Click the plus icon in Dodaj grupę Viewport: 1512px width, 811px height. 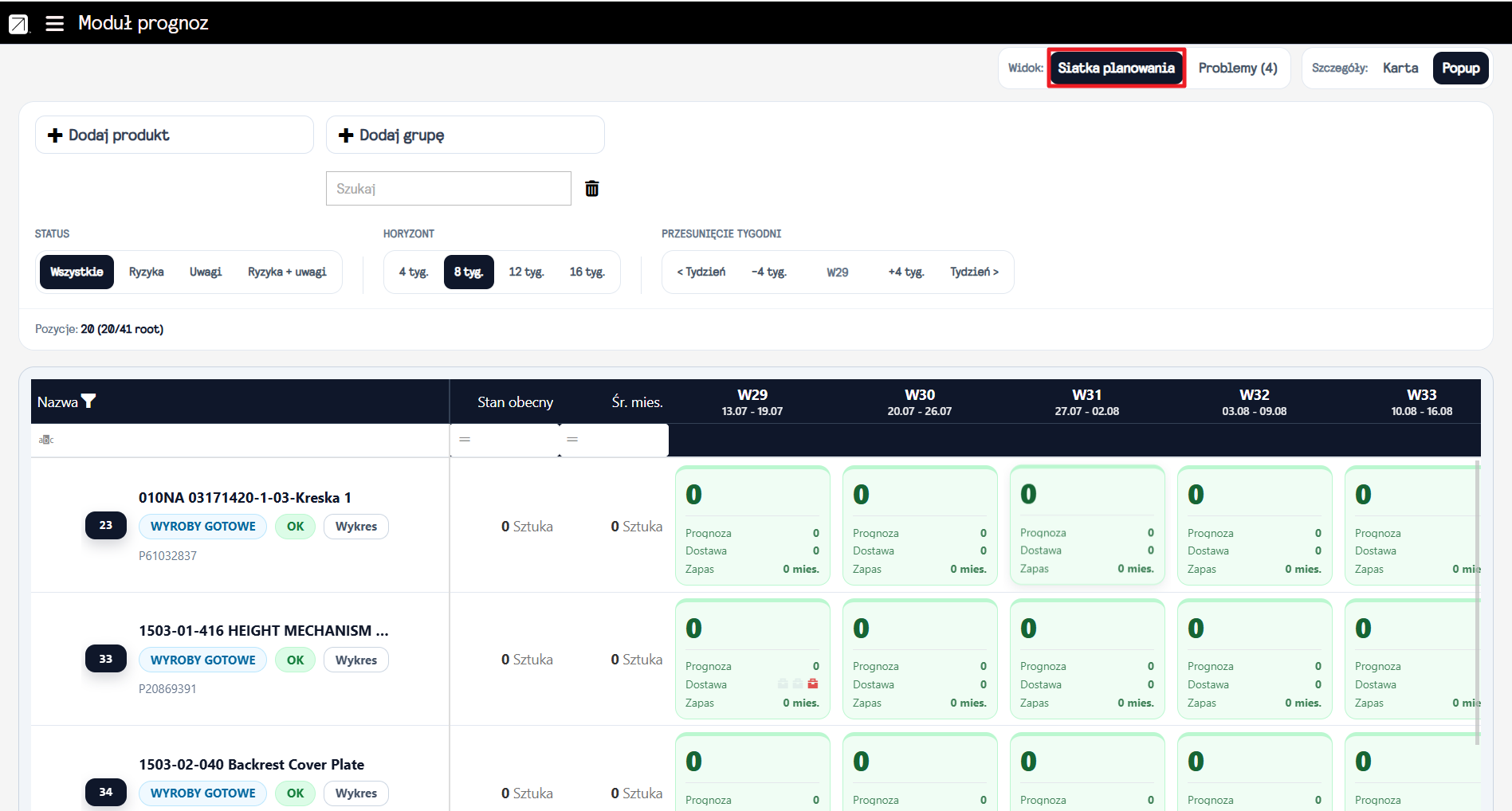tap(346, 135)
